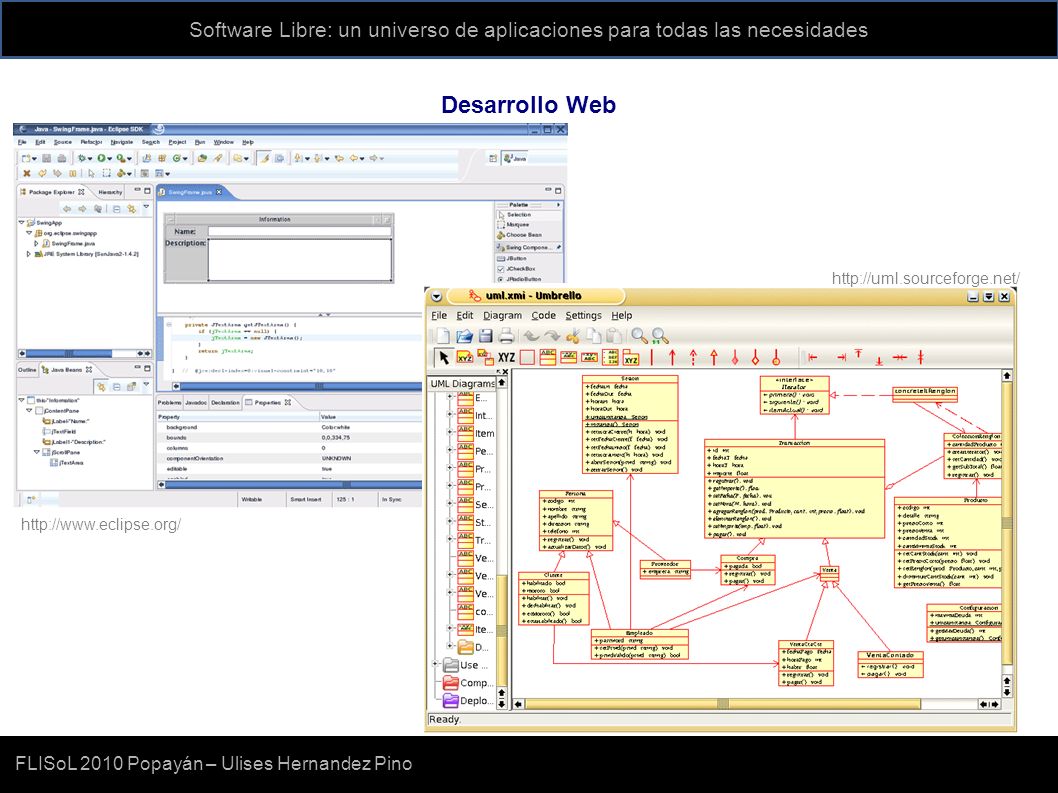
Task: Switch to the Javadoc tab in Eclipse
Action: 196,402
